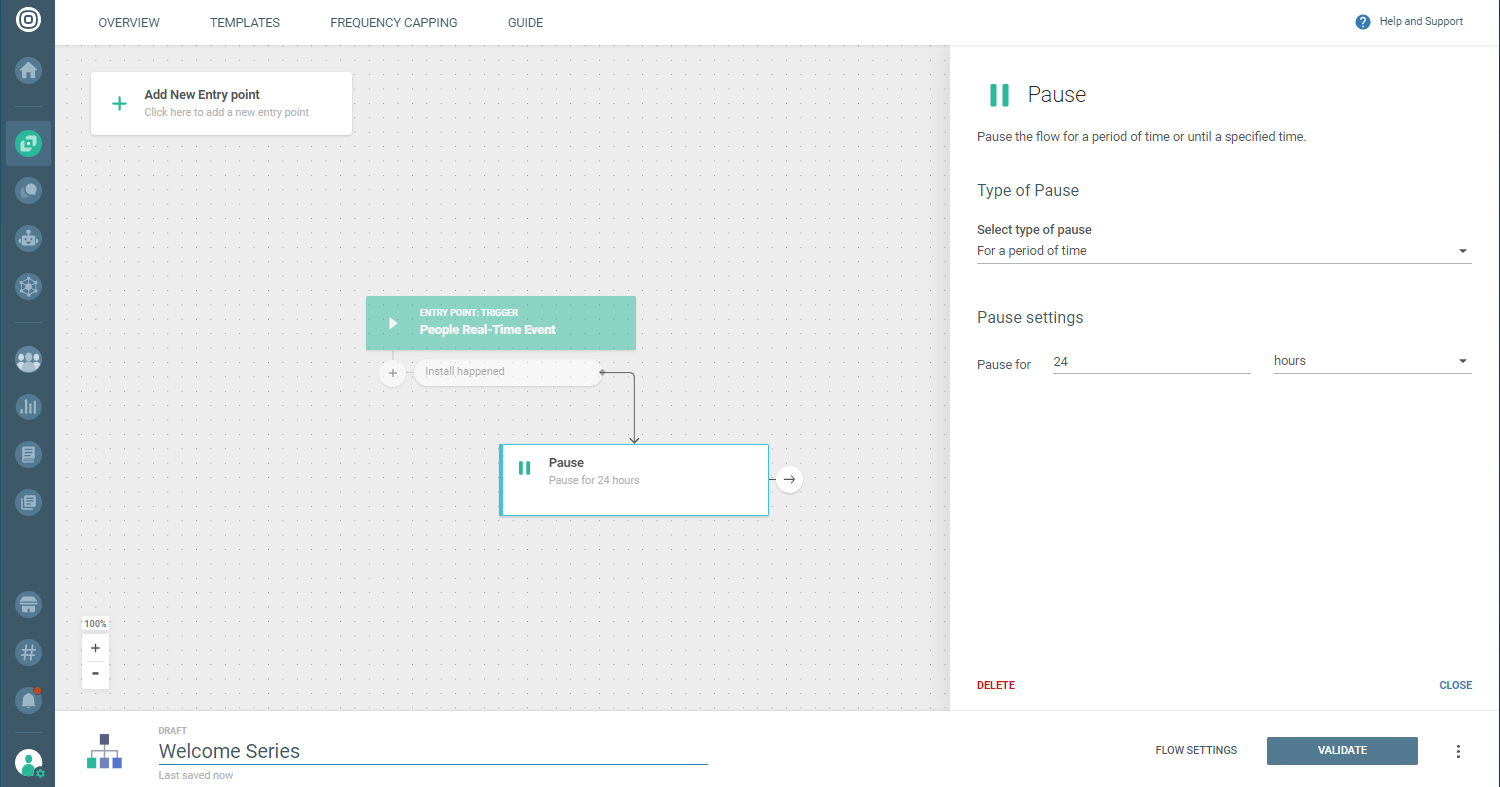Open the Frequency Capping tab
The width and height of the screenshot is (1500, 787).
click(393, 23)
